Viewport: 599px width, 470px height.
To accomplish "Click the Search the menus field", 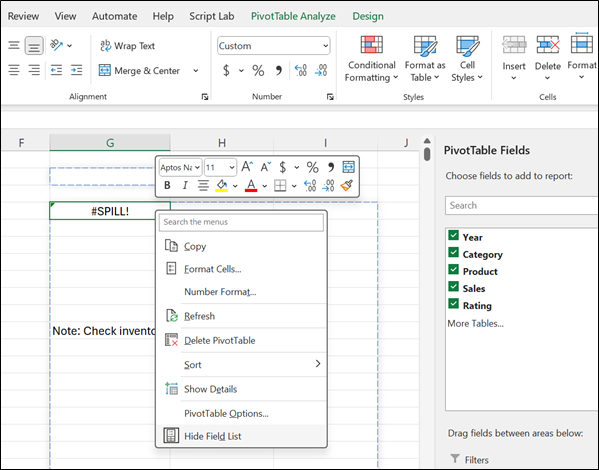I will (241, 222).
